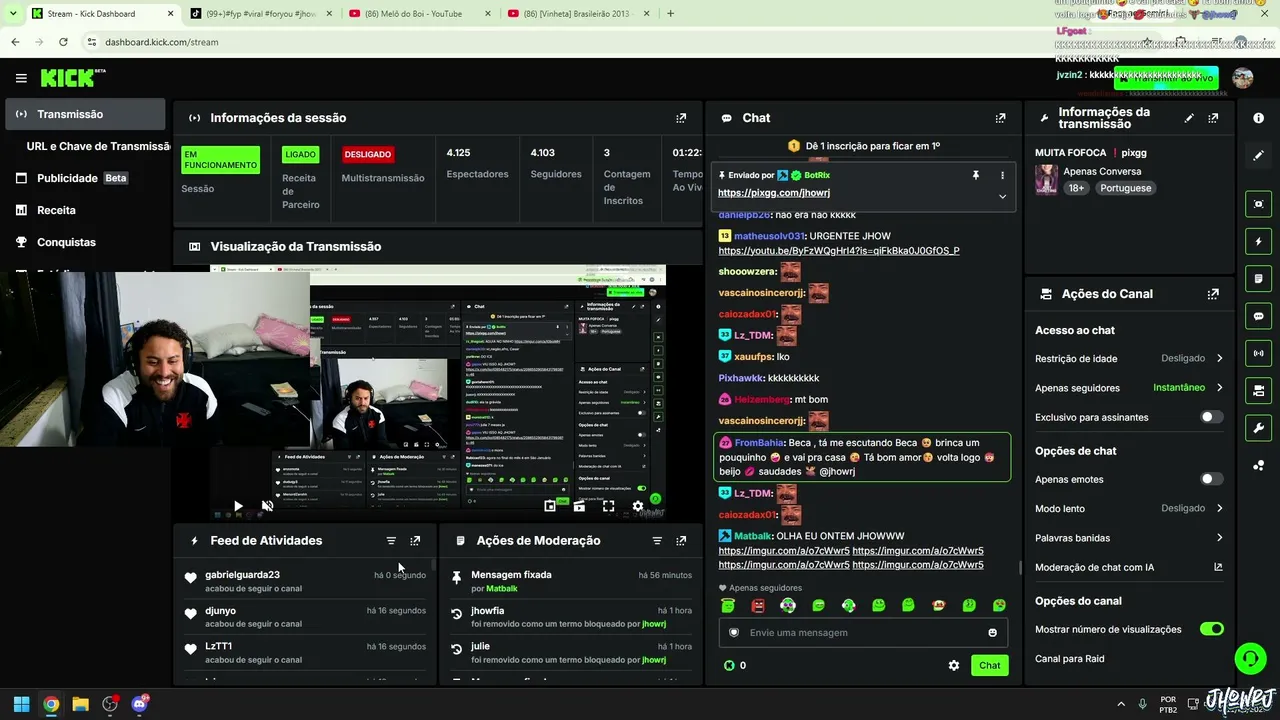The image size is (1280, 720).
Task: Toggle activity feed lightning widget in right sidebar
Action: point(1259,241)
